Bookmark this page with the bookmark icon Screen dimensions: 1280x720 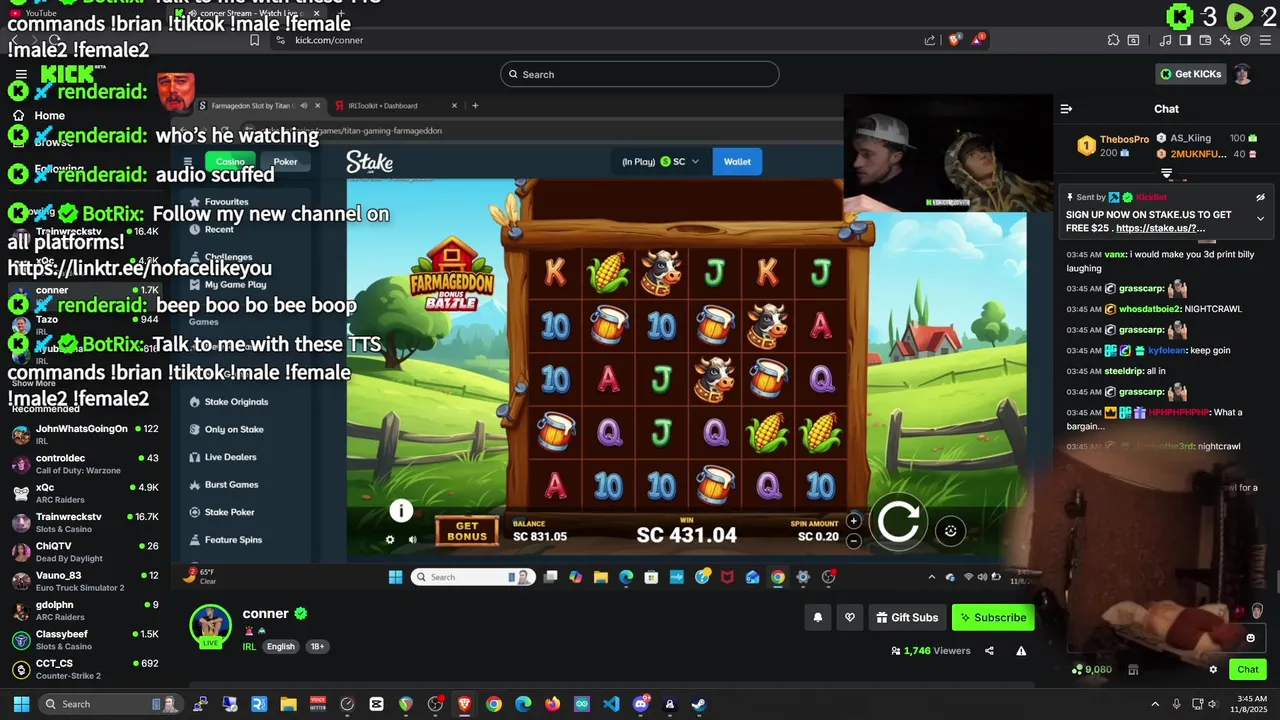pos(254,40)
